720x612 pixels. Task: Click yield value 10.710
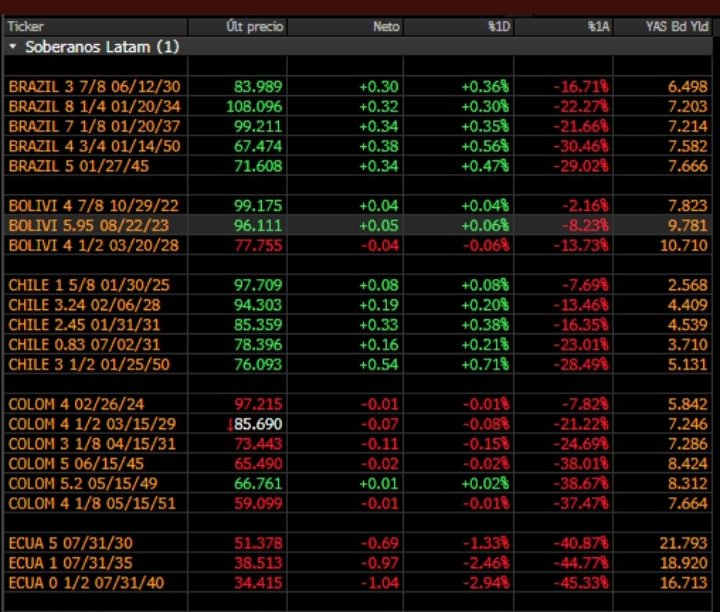(x=684, y=245)
